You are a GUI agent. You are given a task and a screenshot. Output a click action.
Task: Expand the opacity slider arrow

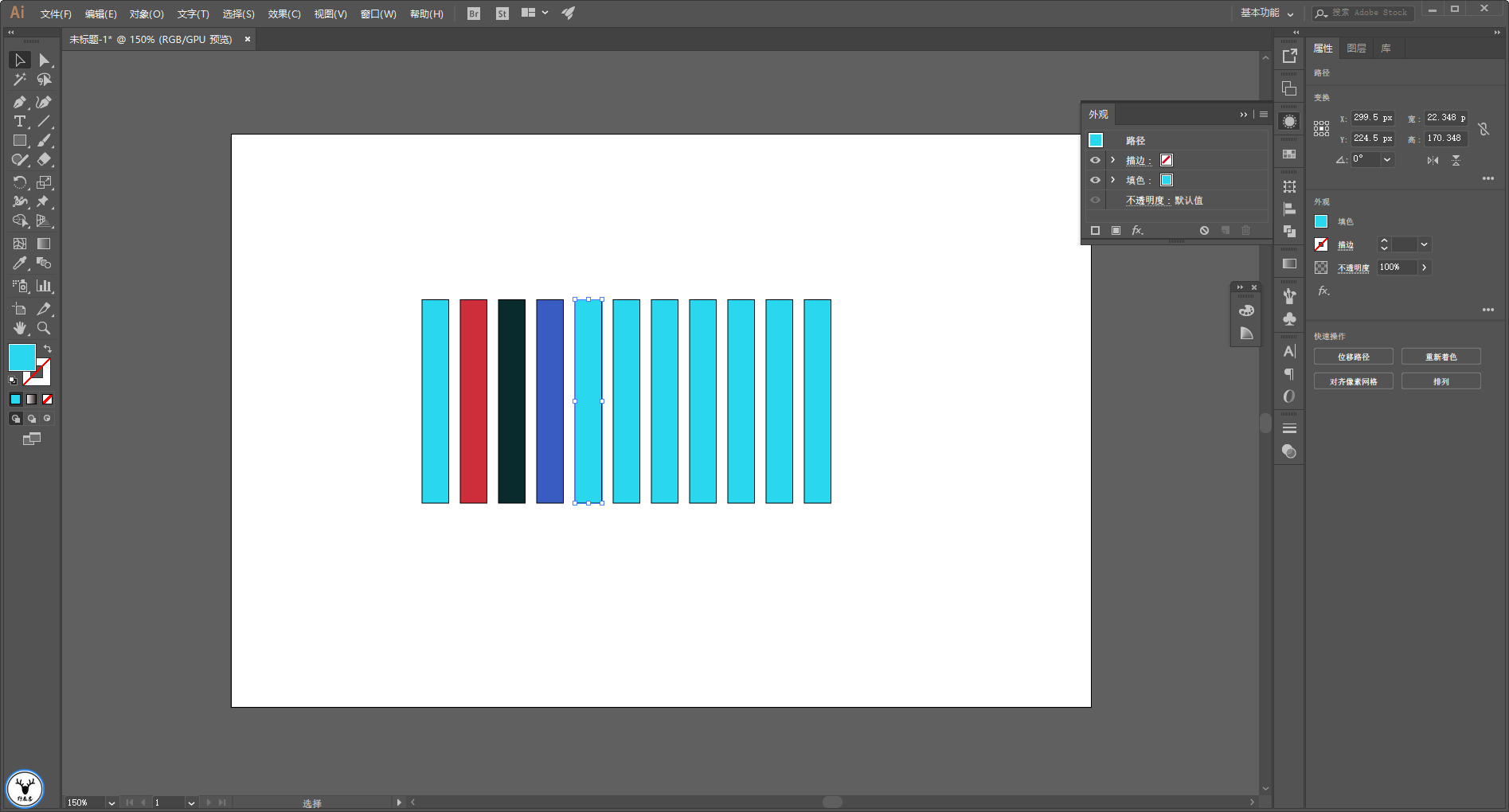coord(1424,267)
